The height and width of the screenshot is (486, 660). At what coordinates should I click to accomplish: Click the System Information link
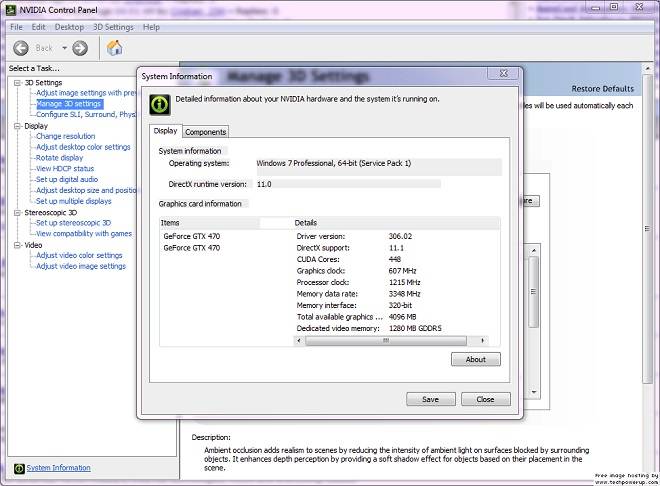[59, 468]
